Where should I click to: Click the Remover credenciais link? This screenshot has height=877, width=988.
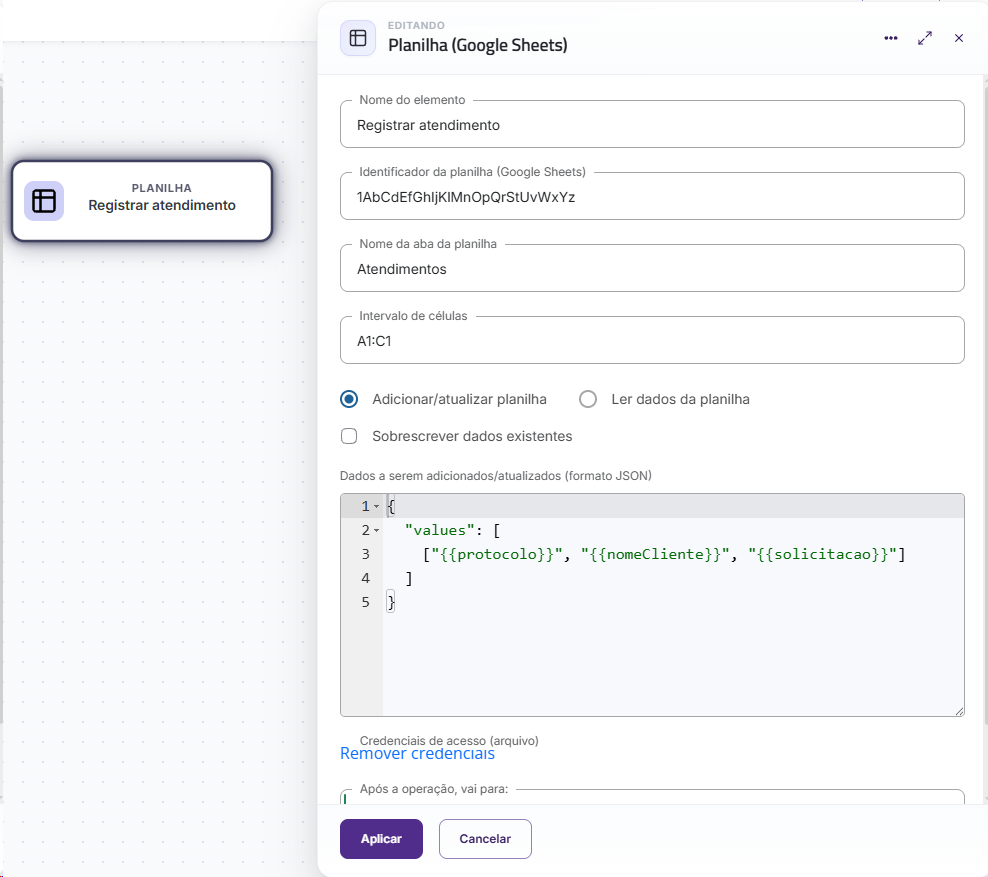(417, 754)
